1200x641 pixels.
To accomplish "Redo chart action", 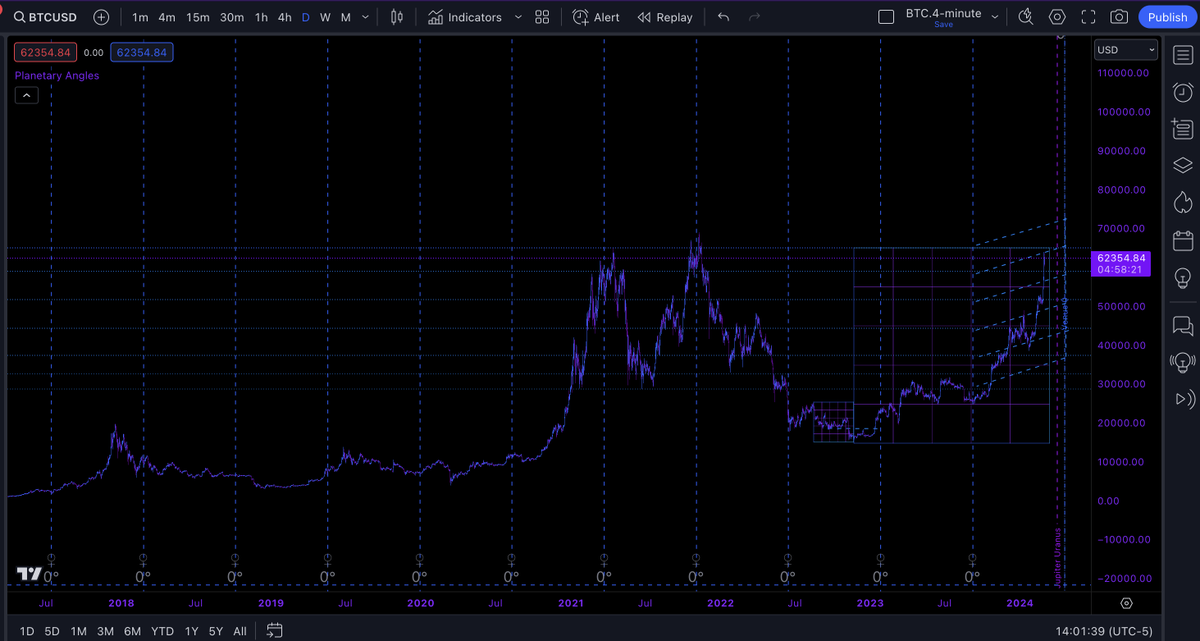I will [754, 17].
